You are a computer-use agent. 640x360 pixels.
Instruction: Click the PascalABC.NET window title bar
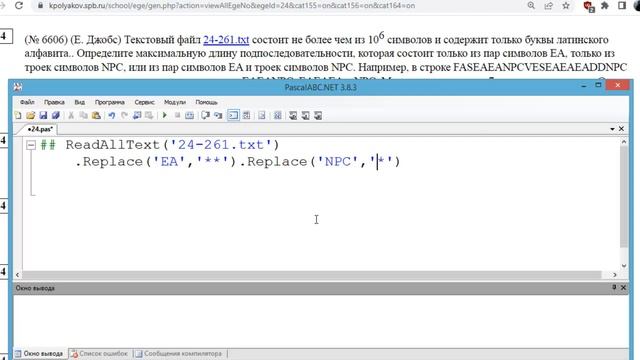[320, 87]
